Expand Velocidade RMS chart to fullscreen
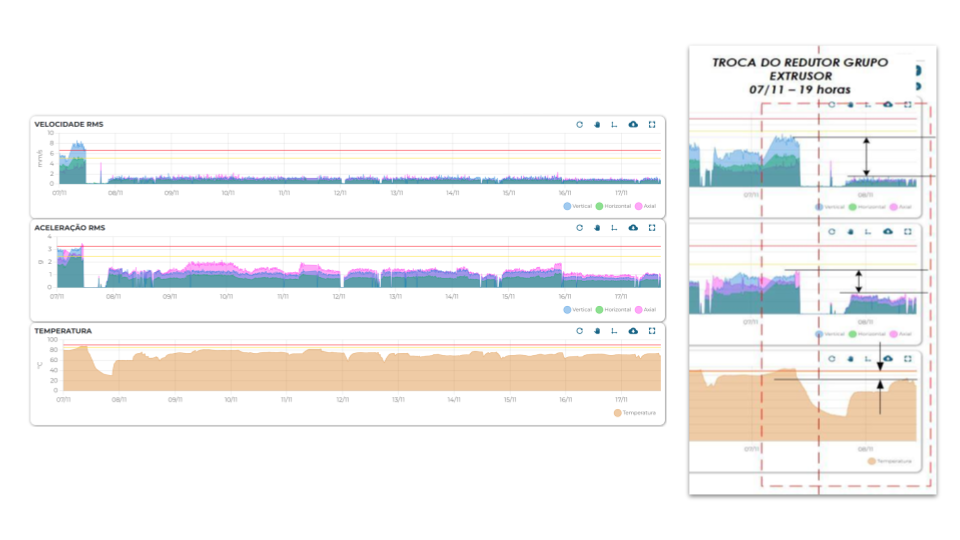Viewport: 960px width, 540px height. click(652, 124)
